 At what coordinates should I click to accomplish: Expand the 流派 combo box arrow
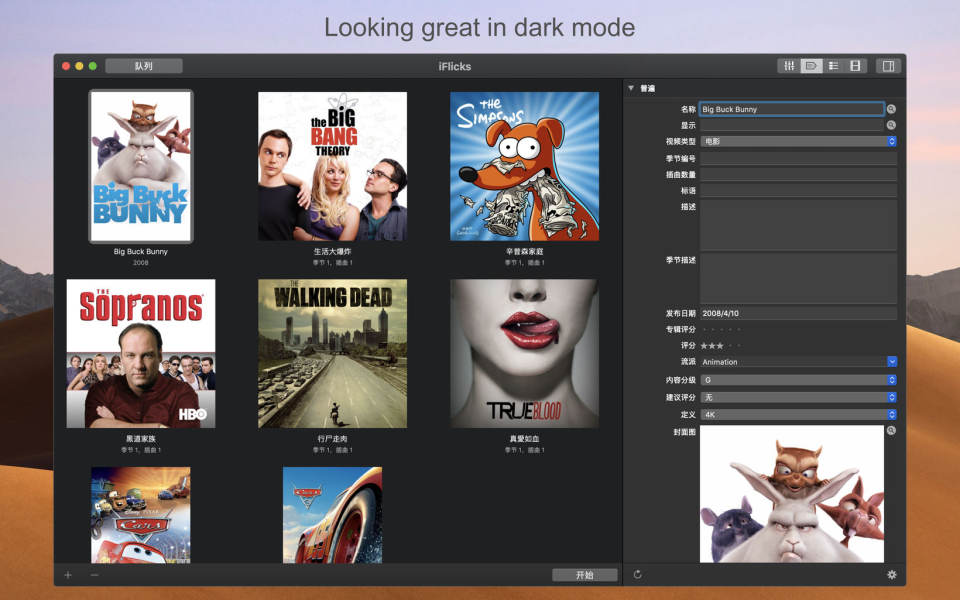point(892,362)
